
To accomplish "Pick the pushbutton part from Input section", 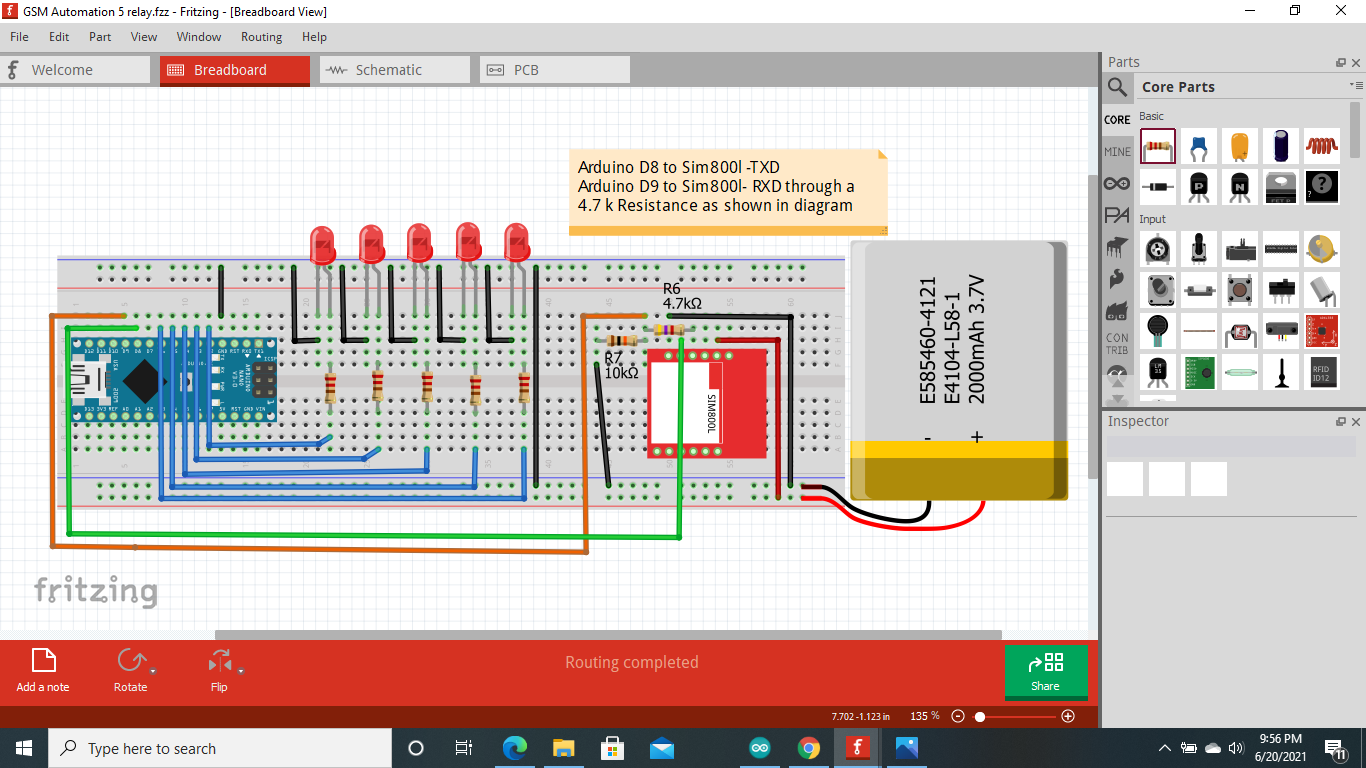I will [x=1240, y=290].
